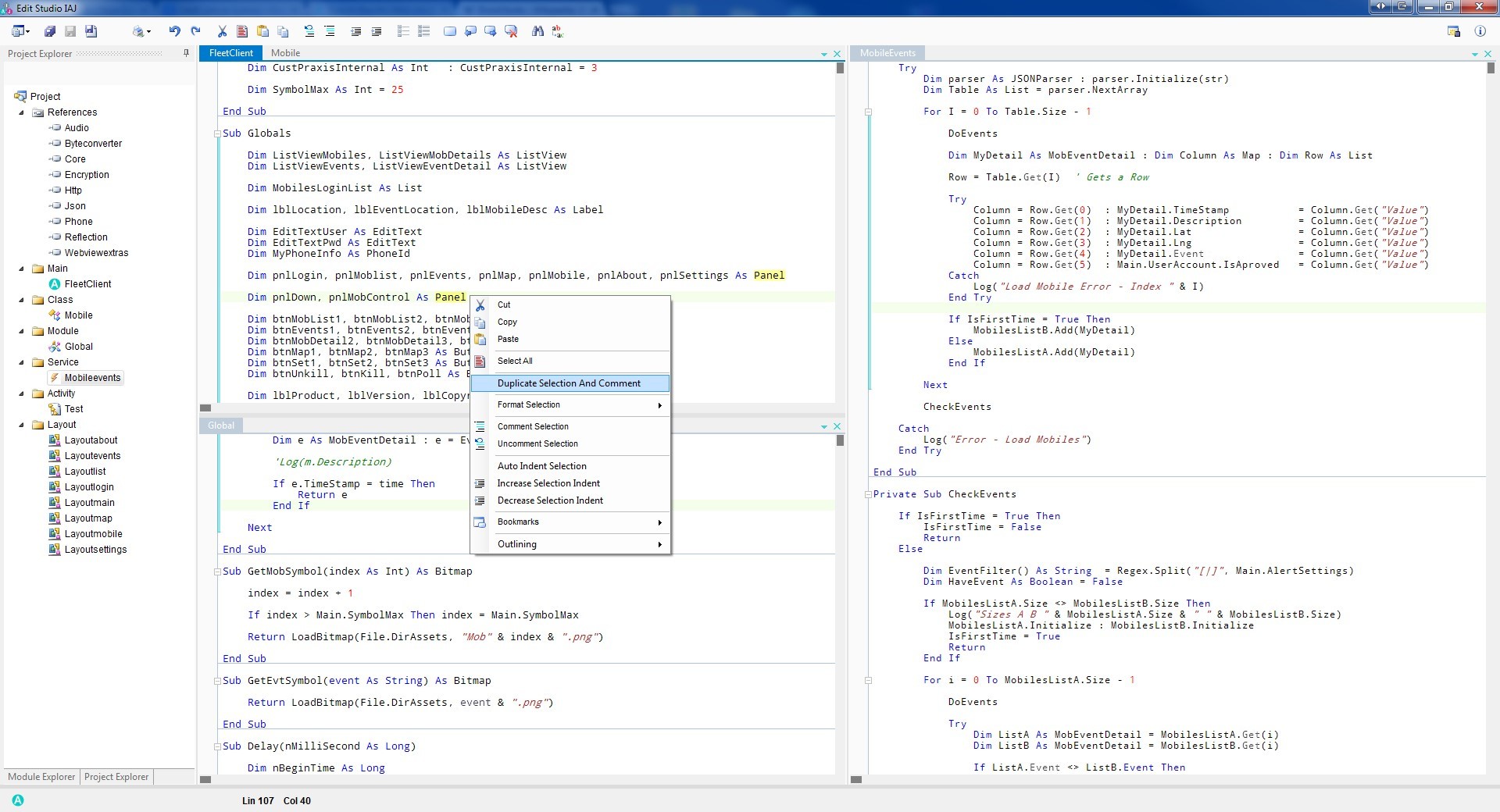Click the increase indent toolbar icon
The width and height of the screenshot is (1500, 812).
[377, 31]
